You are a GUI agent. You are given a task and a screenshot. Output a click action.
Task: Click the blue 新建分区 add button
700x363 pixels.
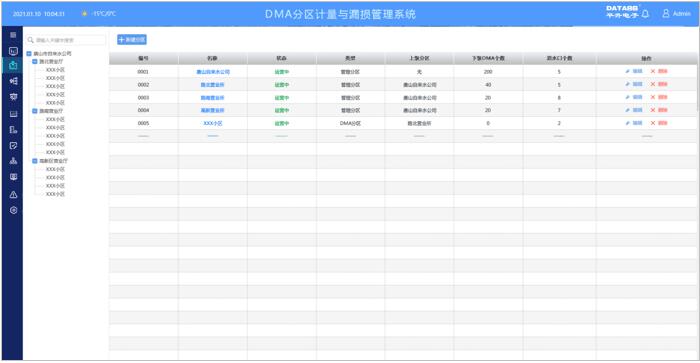coord(132,40)
